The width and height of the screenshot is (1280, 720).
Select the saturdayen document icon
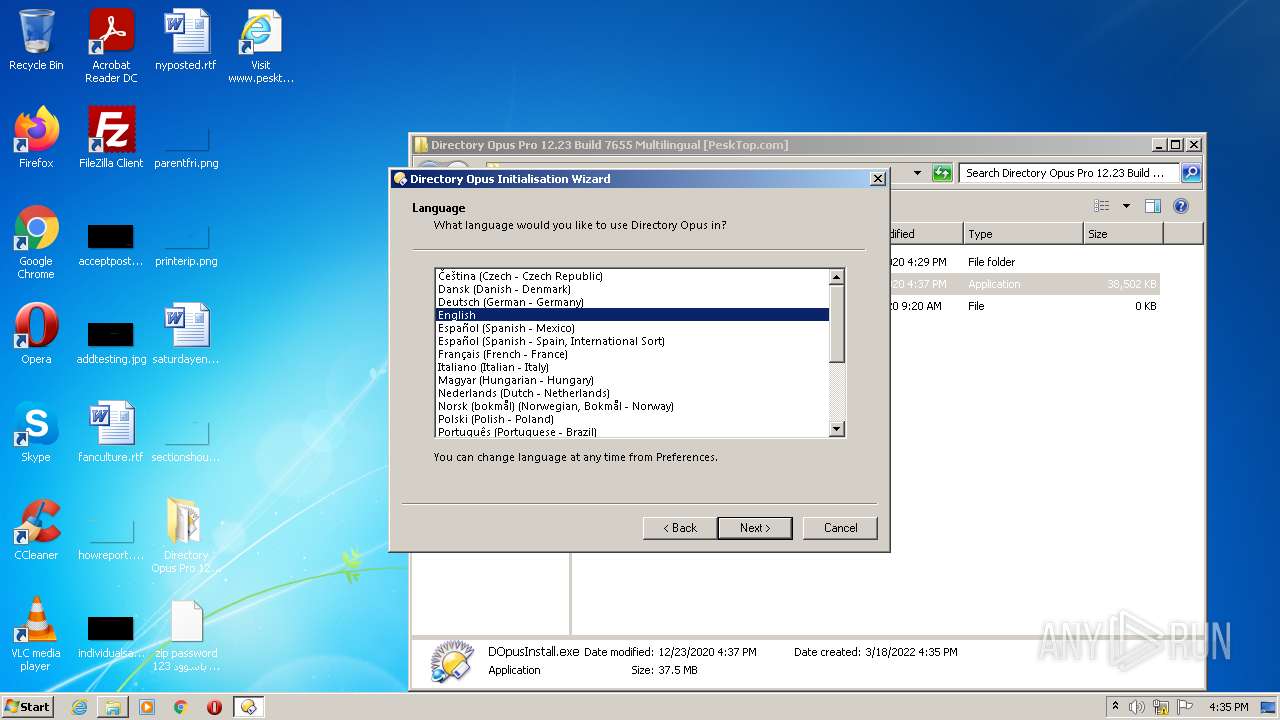(186, 334)
